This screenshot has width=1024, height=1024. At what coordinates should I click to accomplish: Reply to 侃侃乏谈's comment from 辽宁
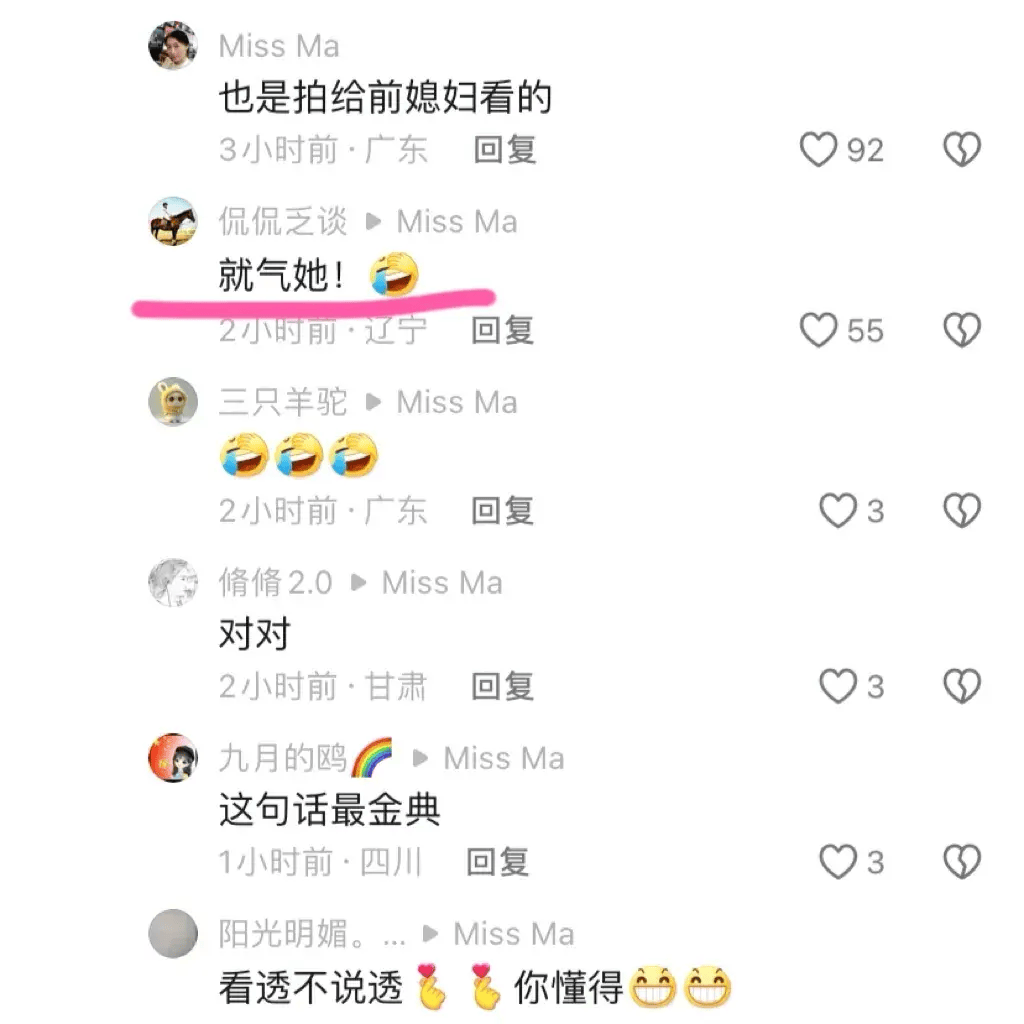click(503, 330)
